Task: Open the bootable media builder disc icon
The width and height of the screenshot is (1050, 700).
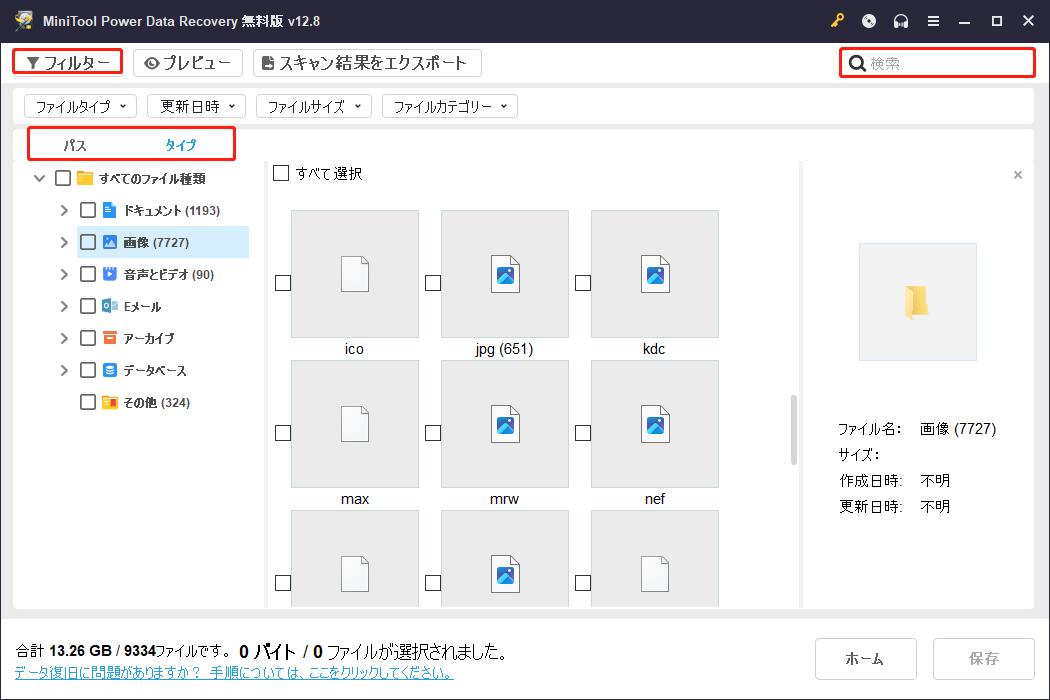Action: (868, 20)
